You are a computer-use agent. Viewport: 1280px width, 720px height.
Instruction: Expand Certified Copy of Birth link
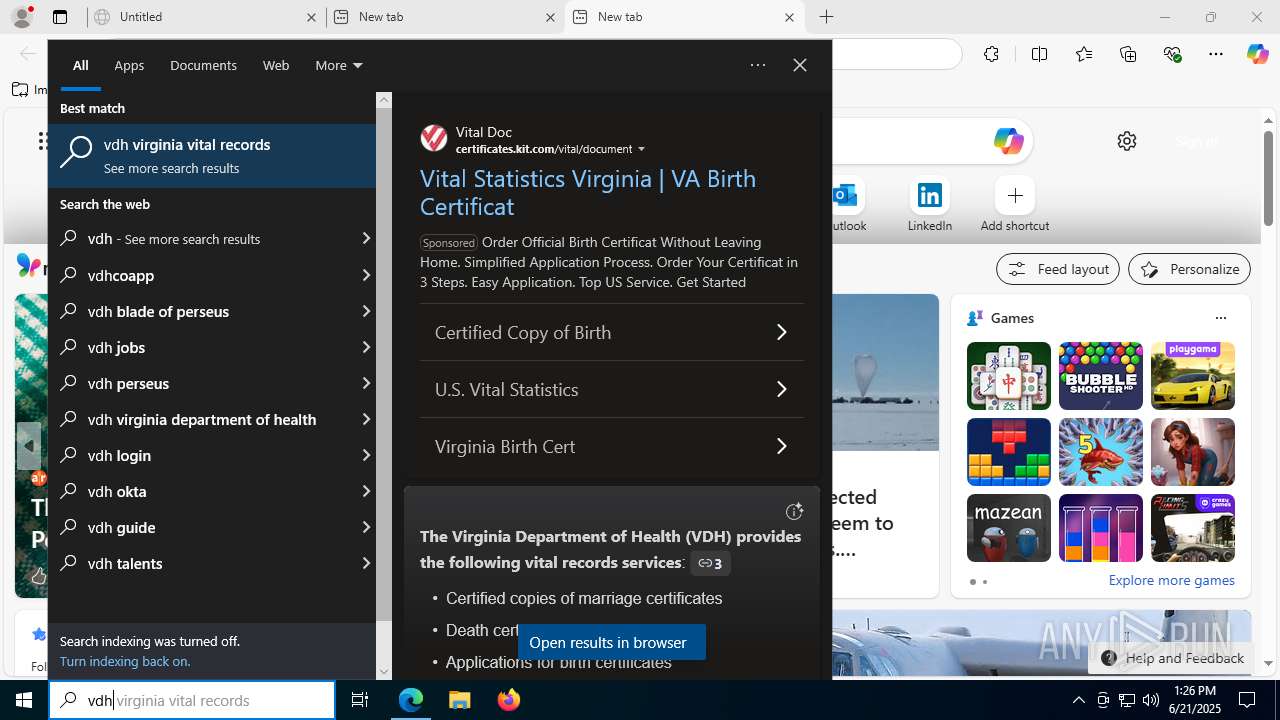click(612, 332)
